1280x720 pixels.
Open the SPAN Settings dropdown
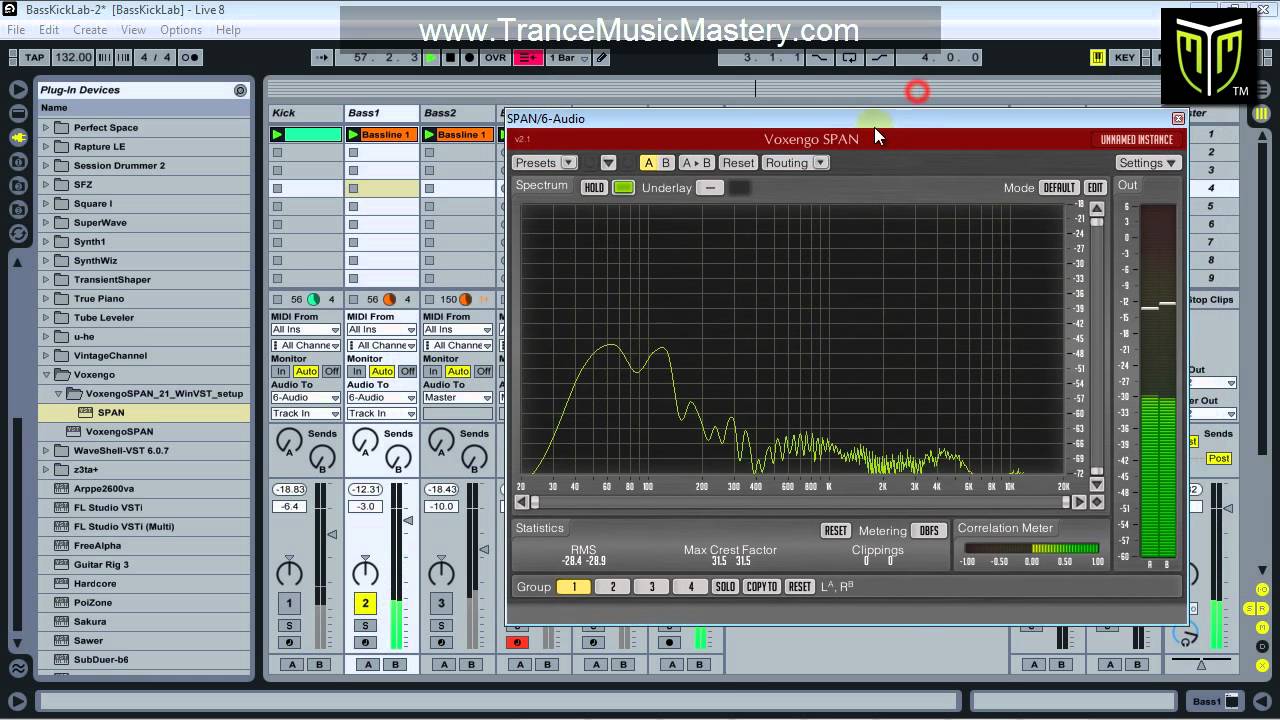tap(1148, 163)
